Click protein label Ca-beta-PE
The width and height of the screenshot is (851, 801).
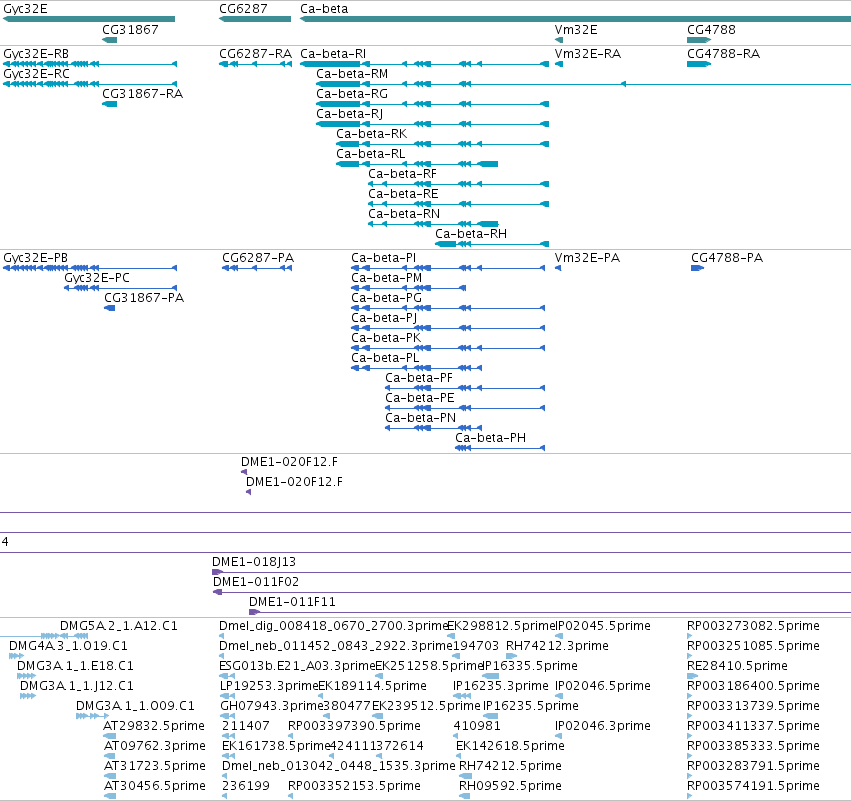pos(420,398)
